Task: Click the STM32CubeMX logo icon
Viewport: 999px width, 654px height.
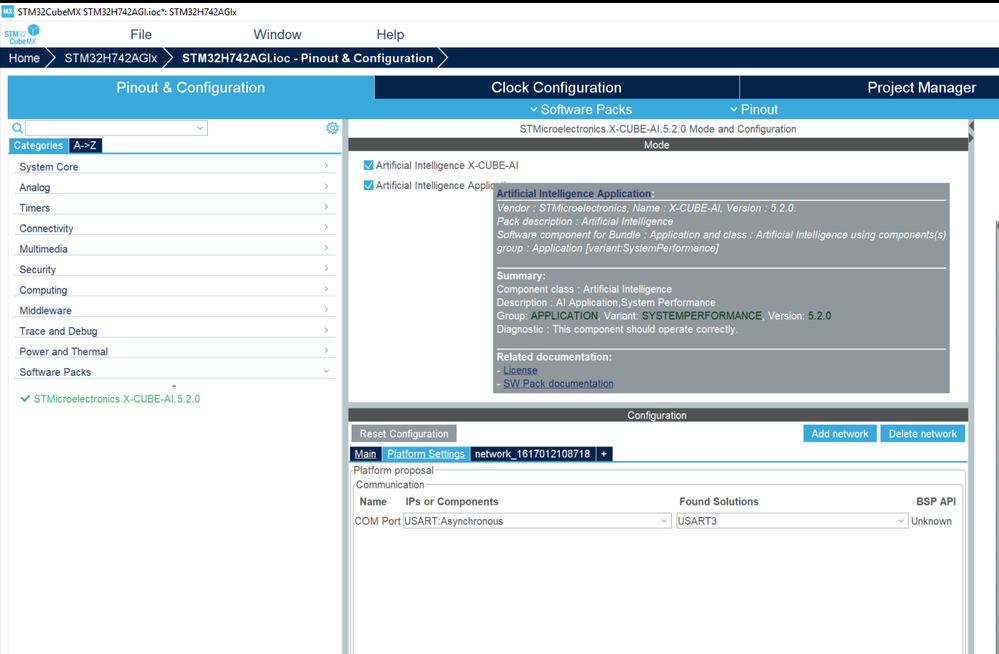Action: 22,34
